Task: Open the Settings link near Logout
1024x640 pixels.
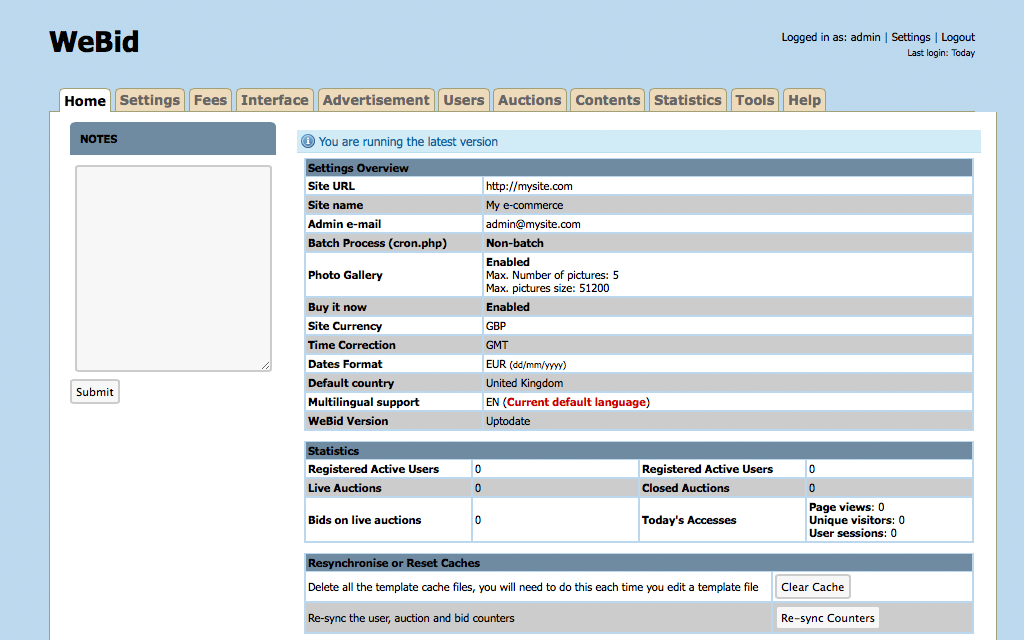Action: click(910, 37)
